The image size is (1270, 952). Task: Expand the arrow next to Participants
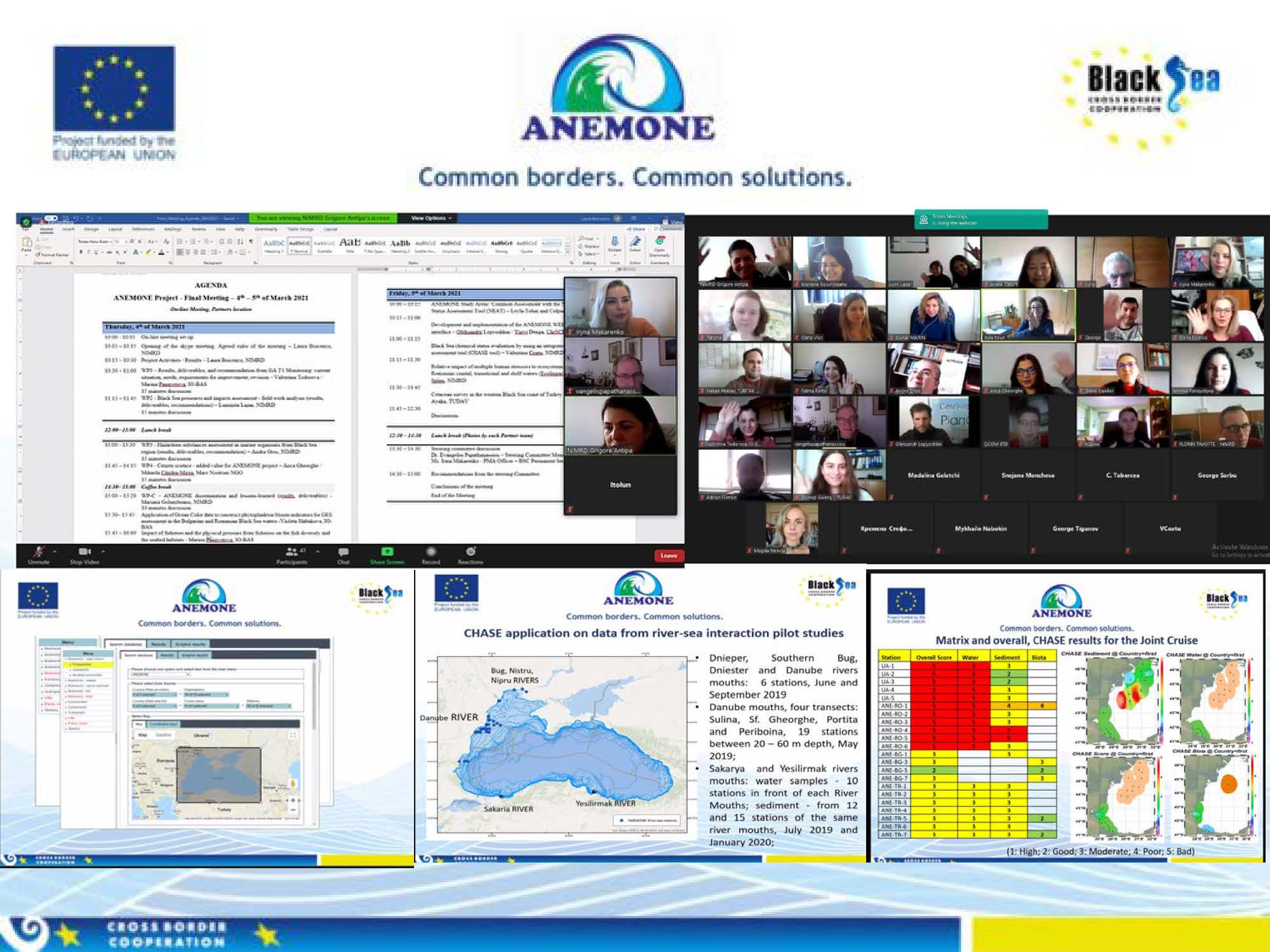pos(317,551)
